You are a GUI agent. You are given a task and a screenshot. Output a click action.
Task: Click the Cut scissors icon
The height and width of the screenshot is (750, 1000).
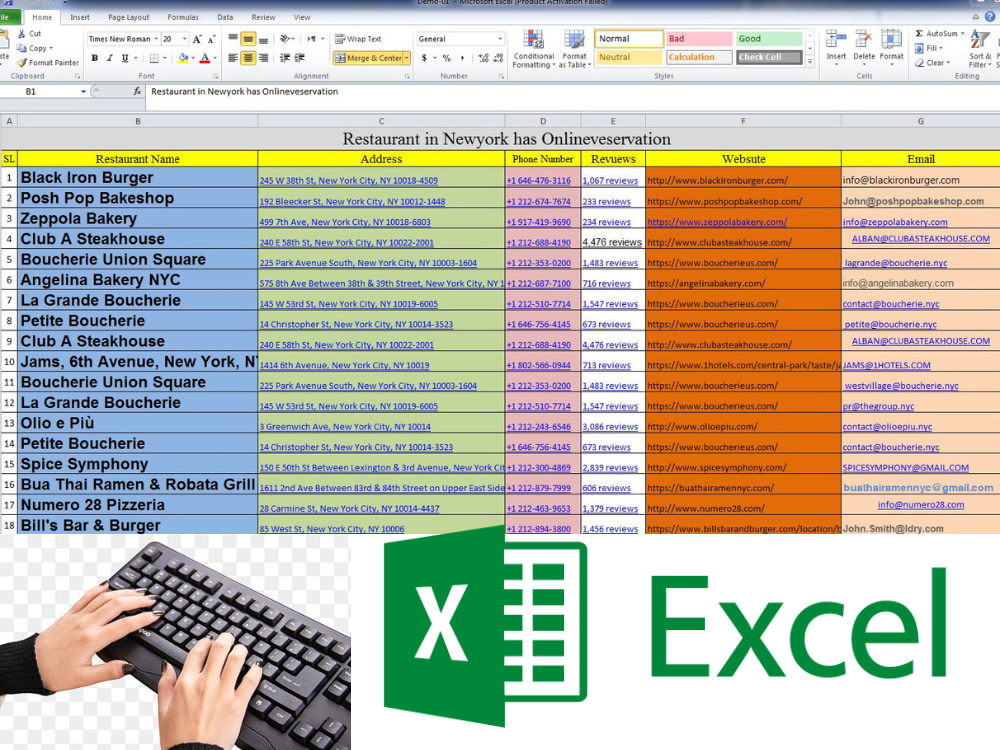point(21,33)
